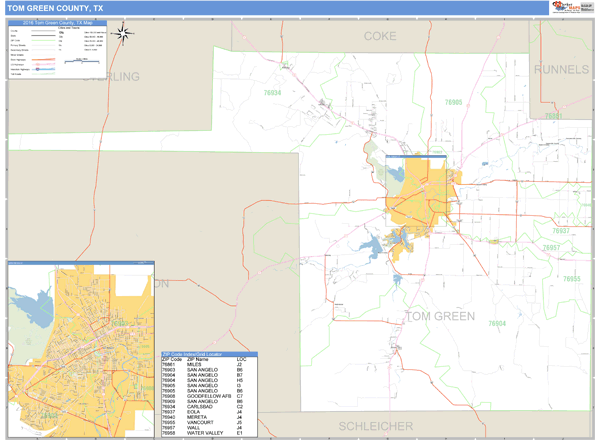This screenshot has height=442, width=600.
Task: Click the compass rose north arrow icon
Action: 123,34
